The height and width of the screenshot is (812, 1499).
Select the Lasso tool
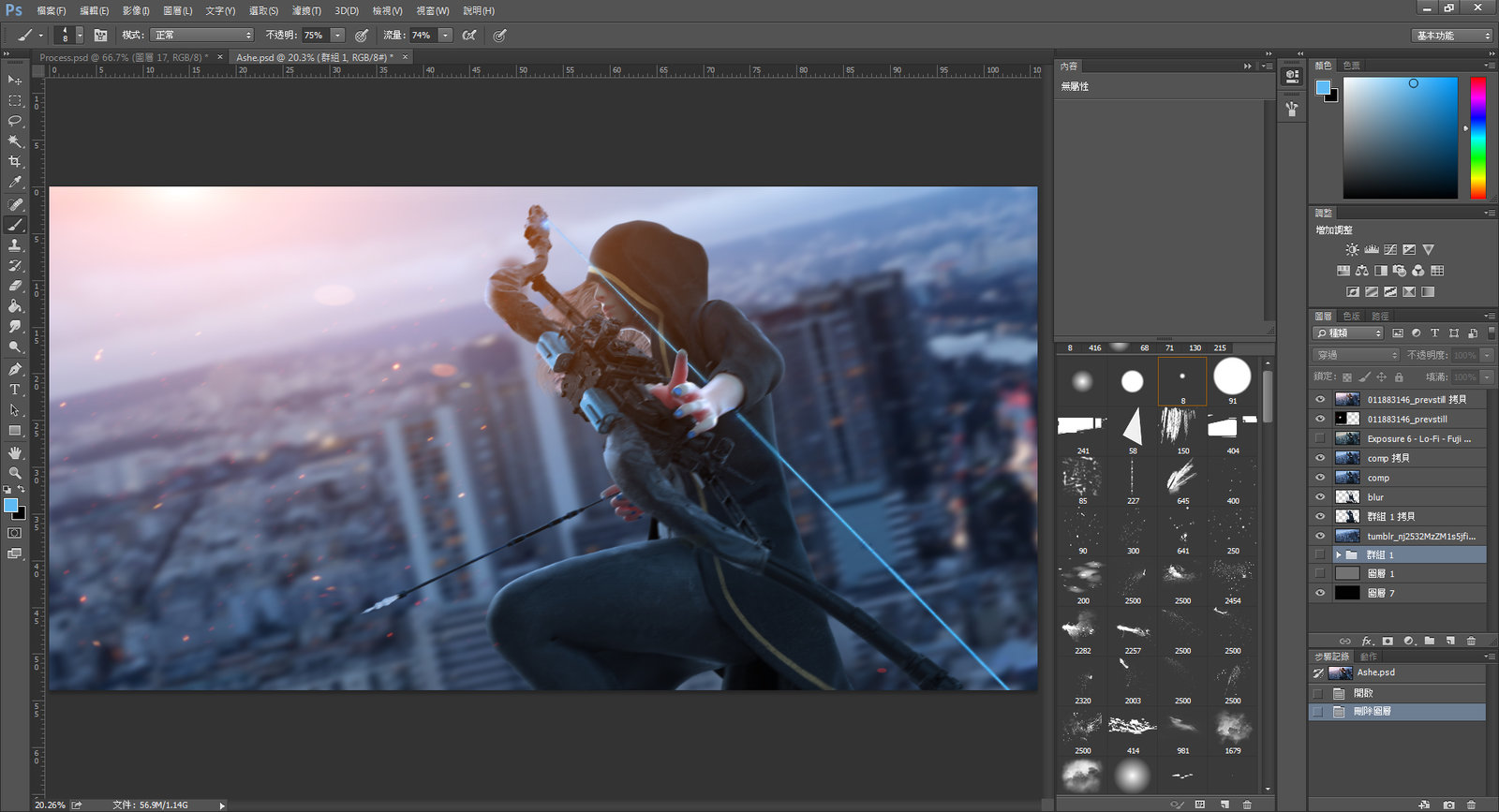15,121
